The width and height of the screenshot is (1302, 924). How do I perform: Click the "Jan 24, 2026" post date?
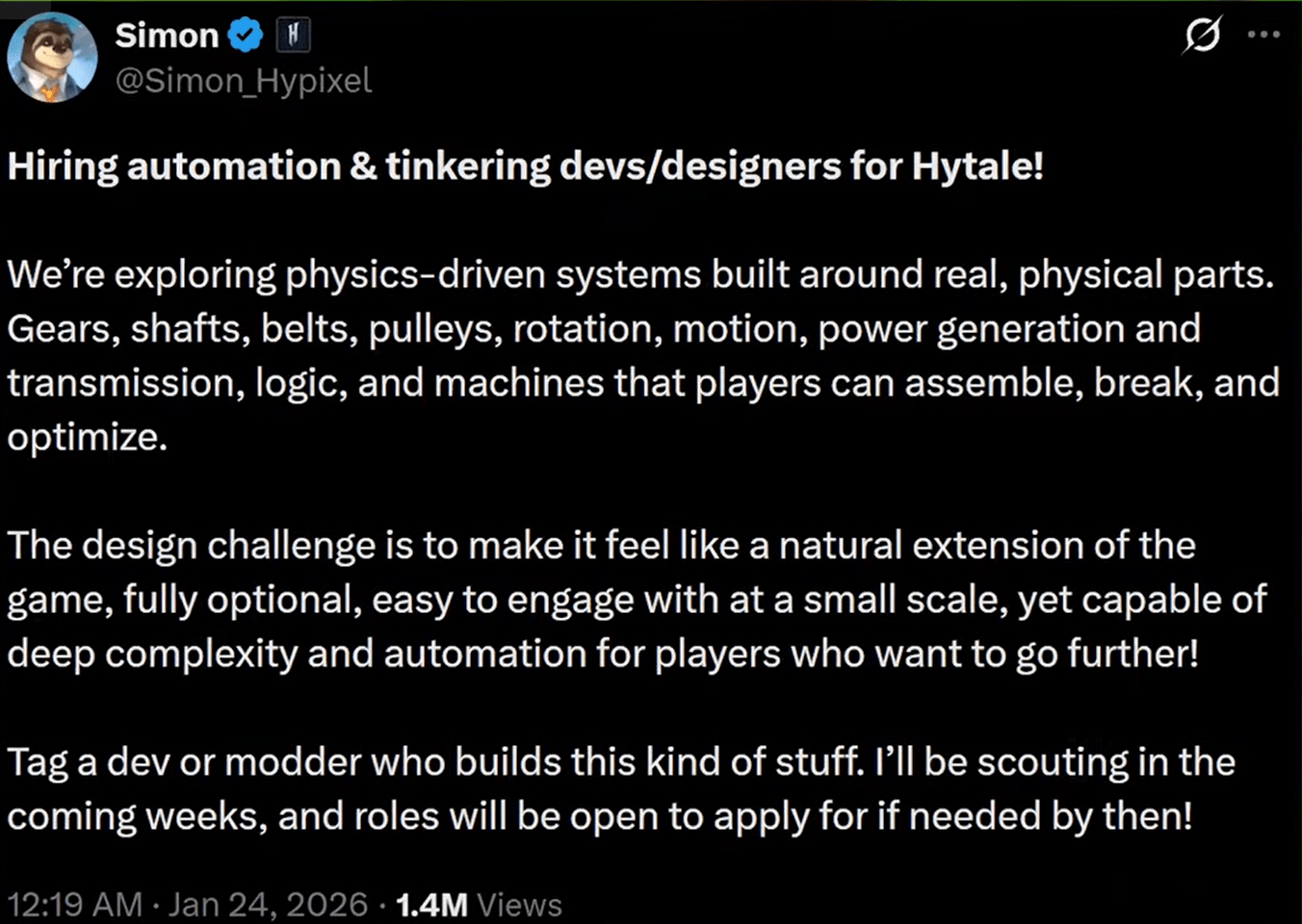pyautogui.click(x=268, y=905)
